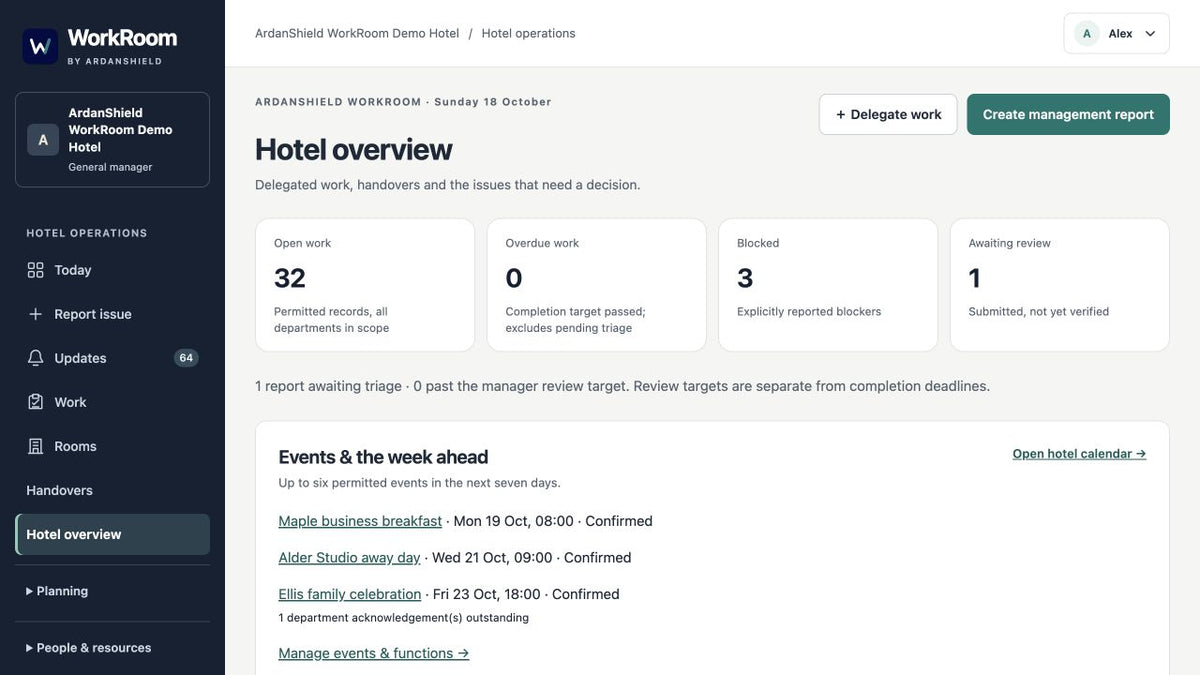The image size is (1200, 675).
Task: Open the Report issue menu item
Action: [112, 314]
